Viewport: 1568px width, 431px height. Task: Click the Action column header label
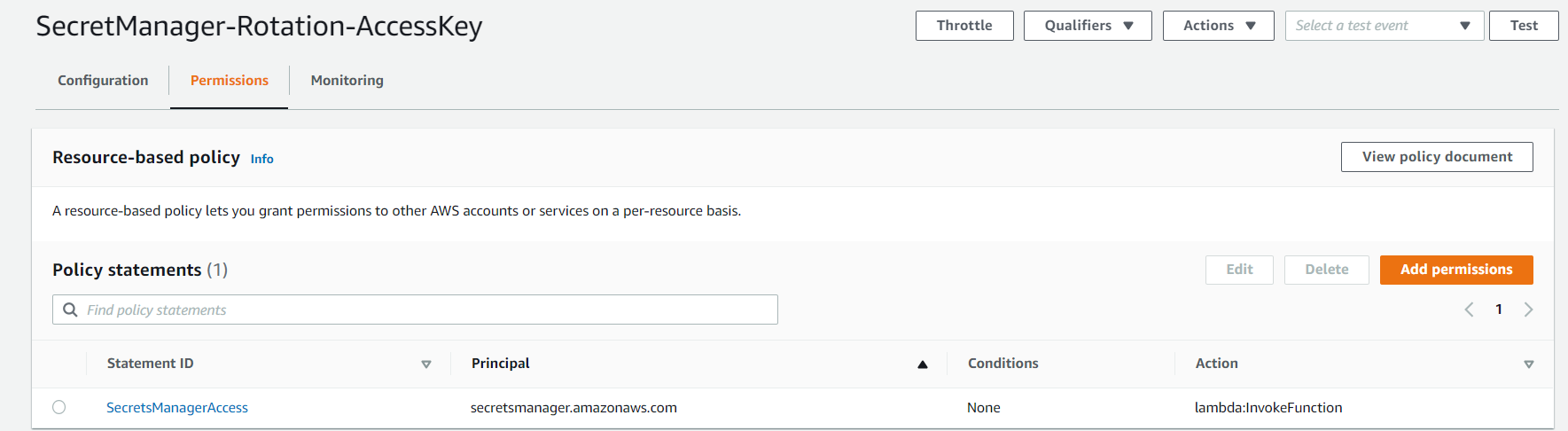click(x=1217, y=364)
